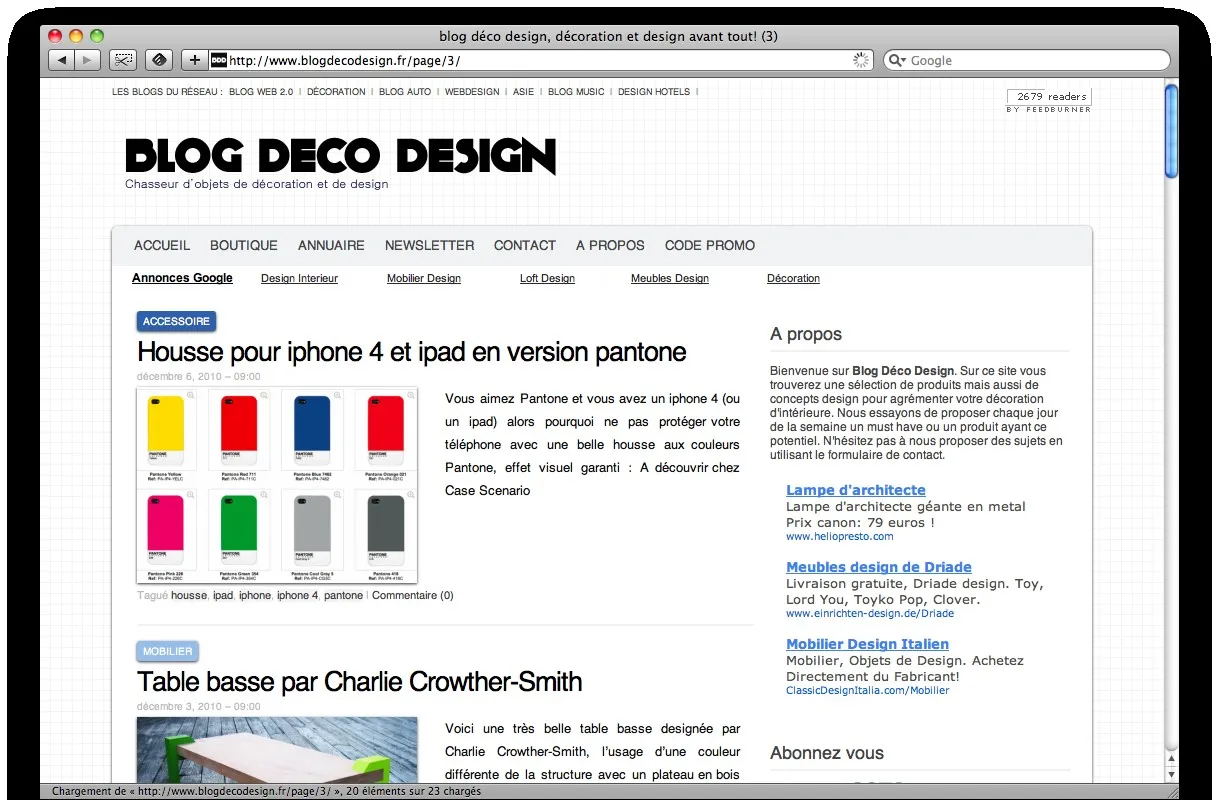The image size is (1219, 800).
Task: Click the ACCESSOIRE category badge
Action: point(176,322)
